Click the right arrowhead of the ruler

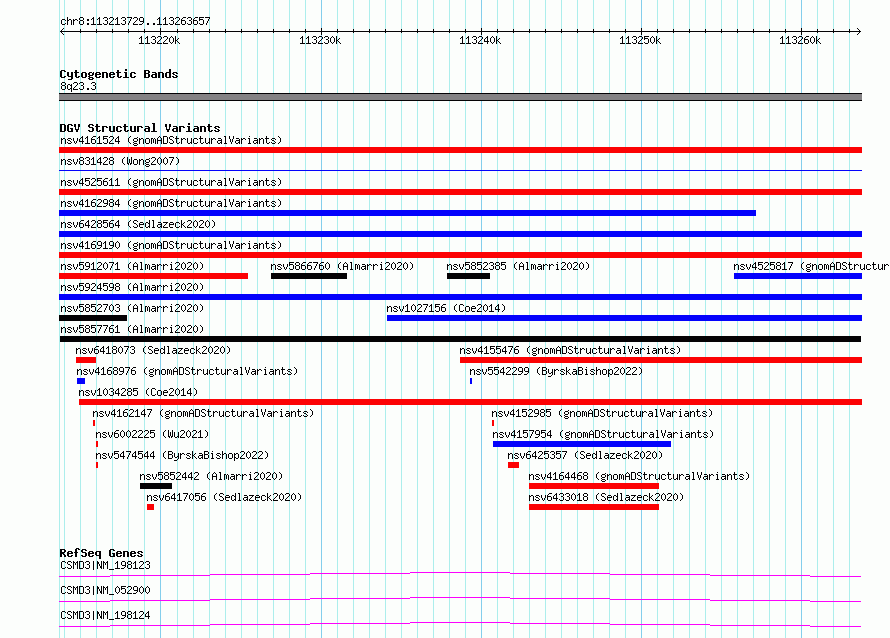point(858,32)
